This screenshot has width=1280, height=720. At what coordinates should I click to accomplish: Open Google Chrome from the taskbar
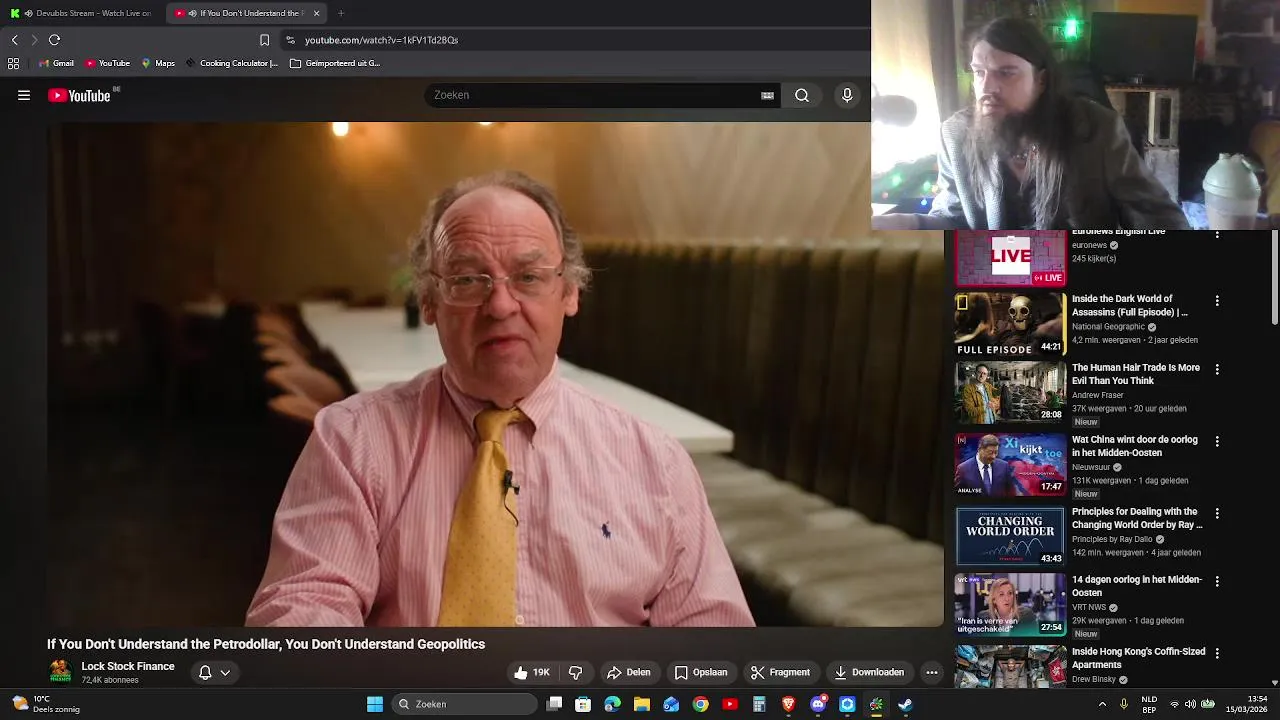pos(701,705)
